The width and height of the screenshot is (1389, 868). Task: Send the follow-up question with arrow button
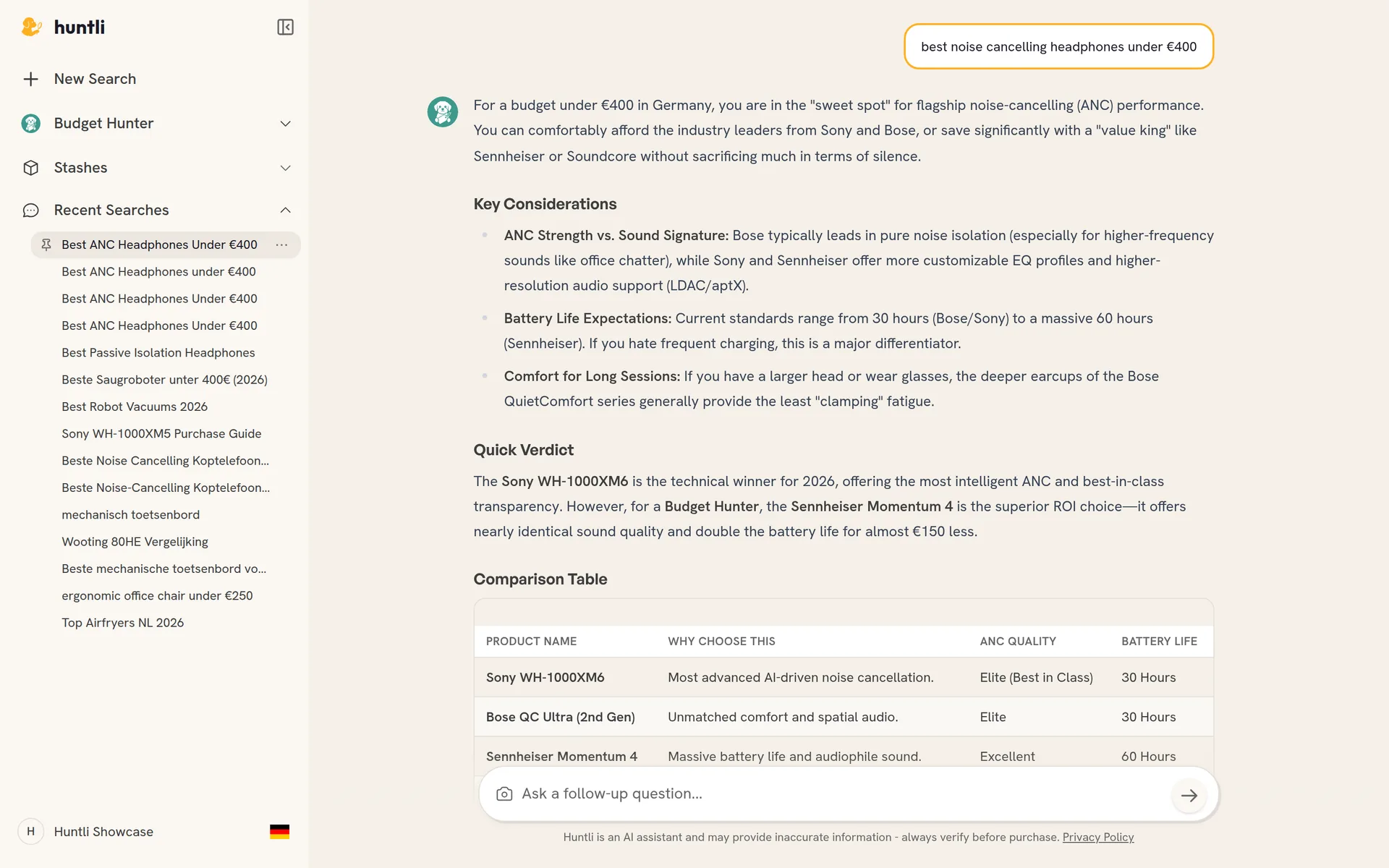tap(1189, 795)
